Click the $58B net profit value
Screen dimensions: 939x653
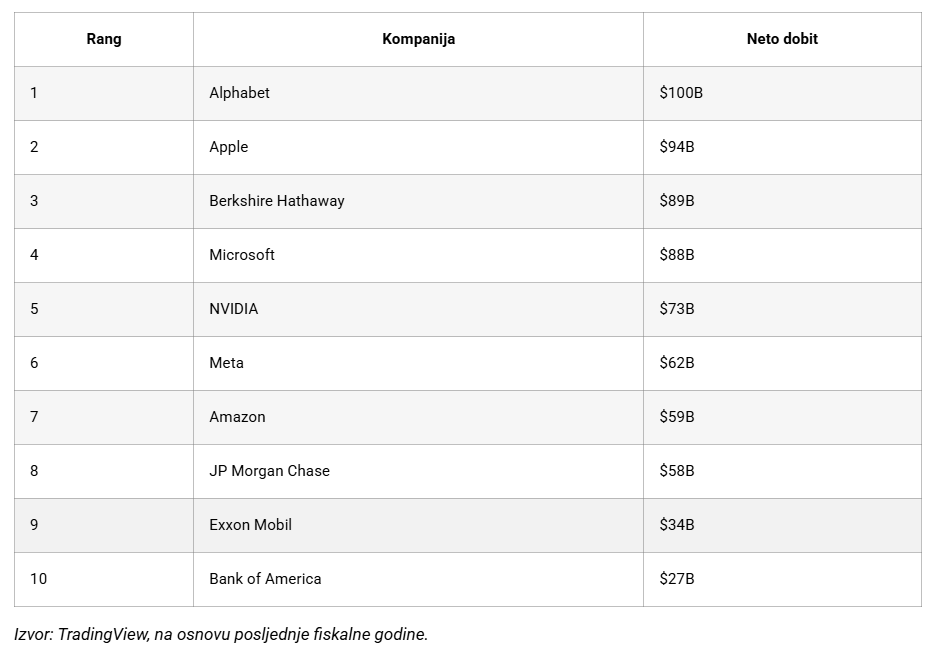pyautogui.click(x=677, y=471)
